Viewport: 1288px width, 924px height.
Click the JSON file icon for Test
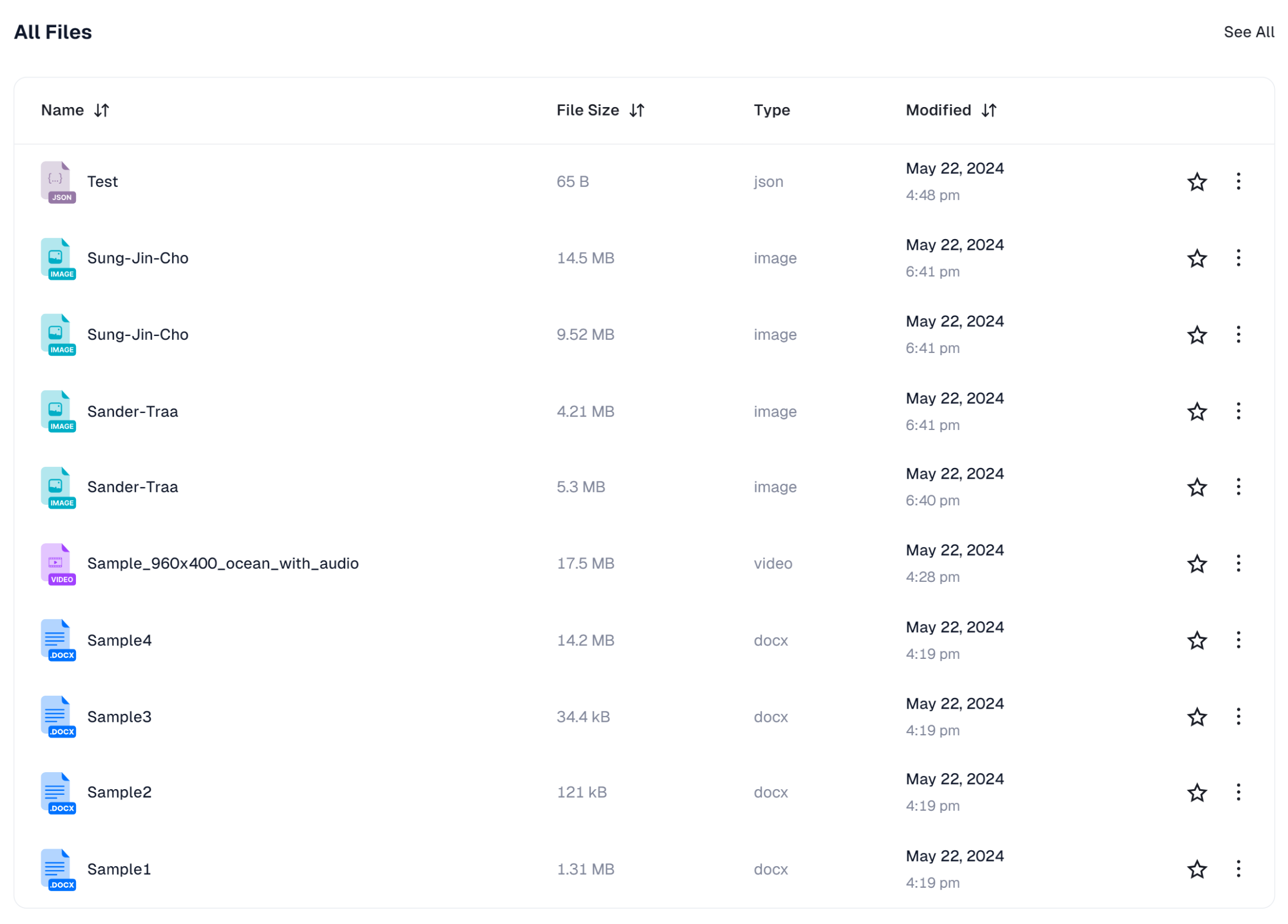pos(58,182)
